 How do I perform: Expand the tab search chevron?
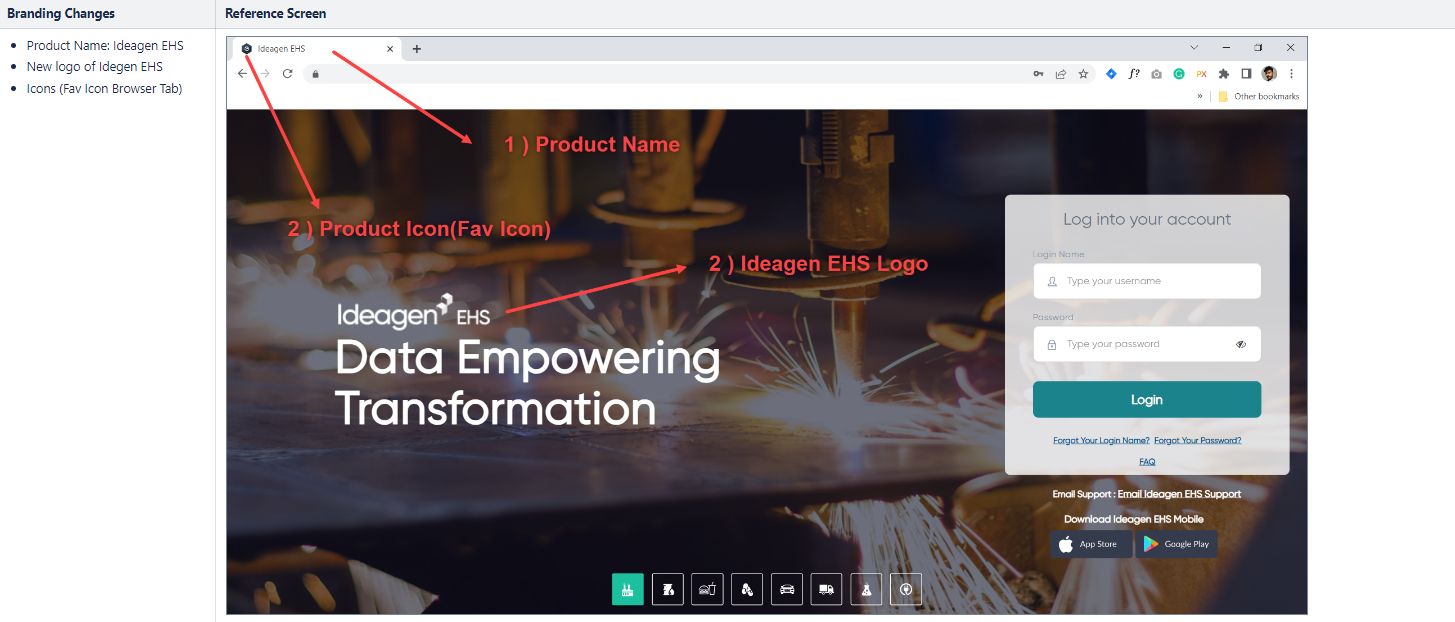click(x=1194, y=48)
